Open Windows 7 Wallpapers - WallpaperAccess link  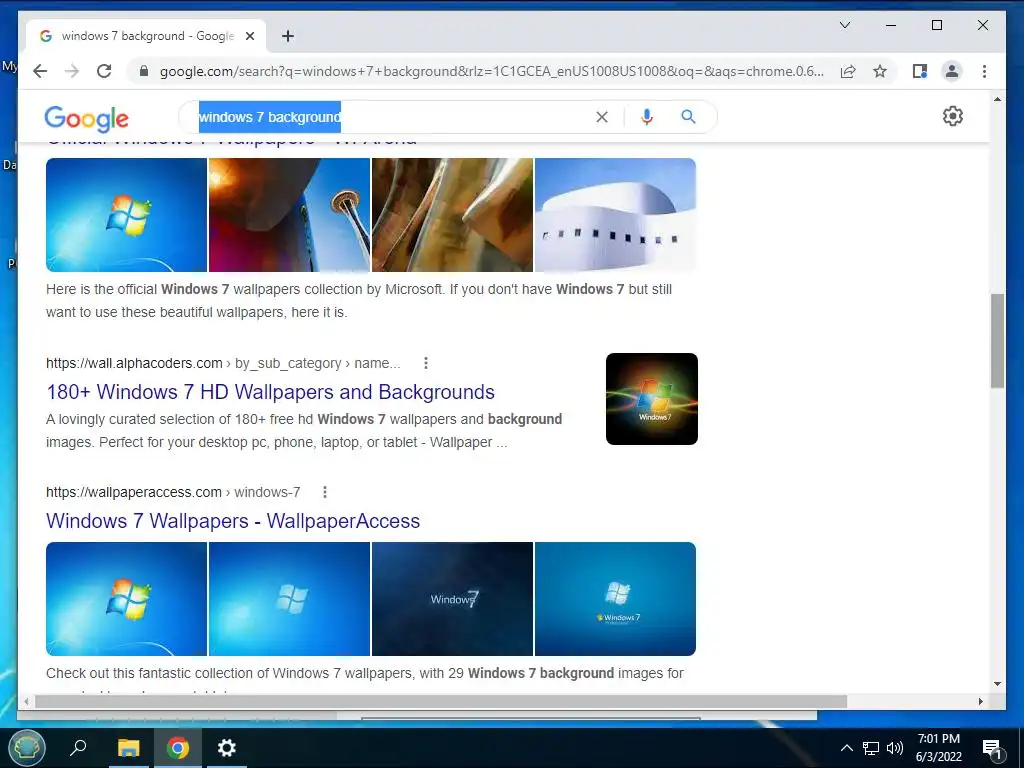233,521
